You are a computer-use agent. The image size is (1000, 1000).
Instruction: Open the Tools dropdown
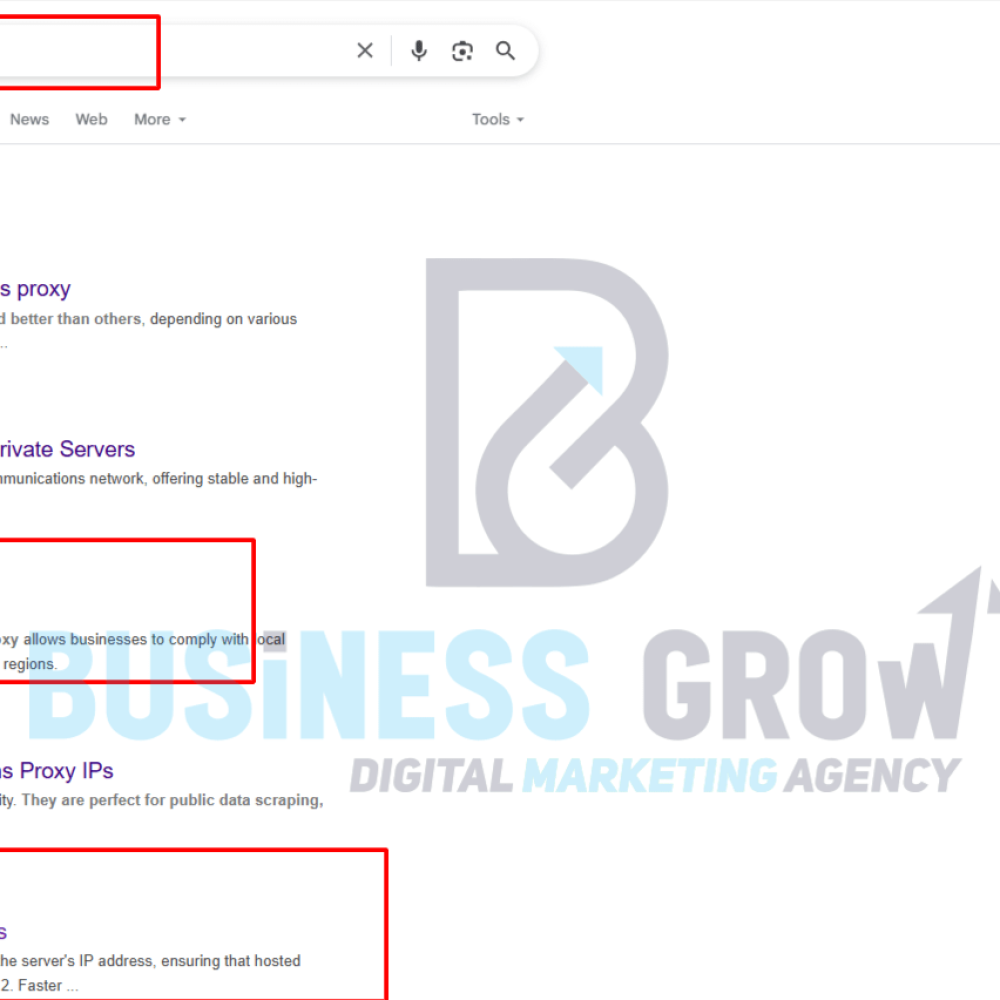(498, 119)
